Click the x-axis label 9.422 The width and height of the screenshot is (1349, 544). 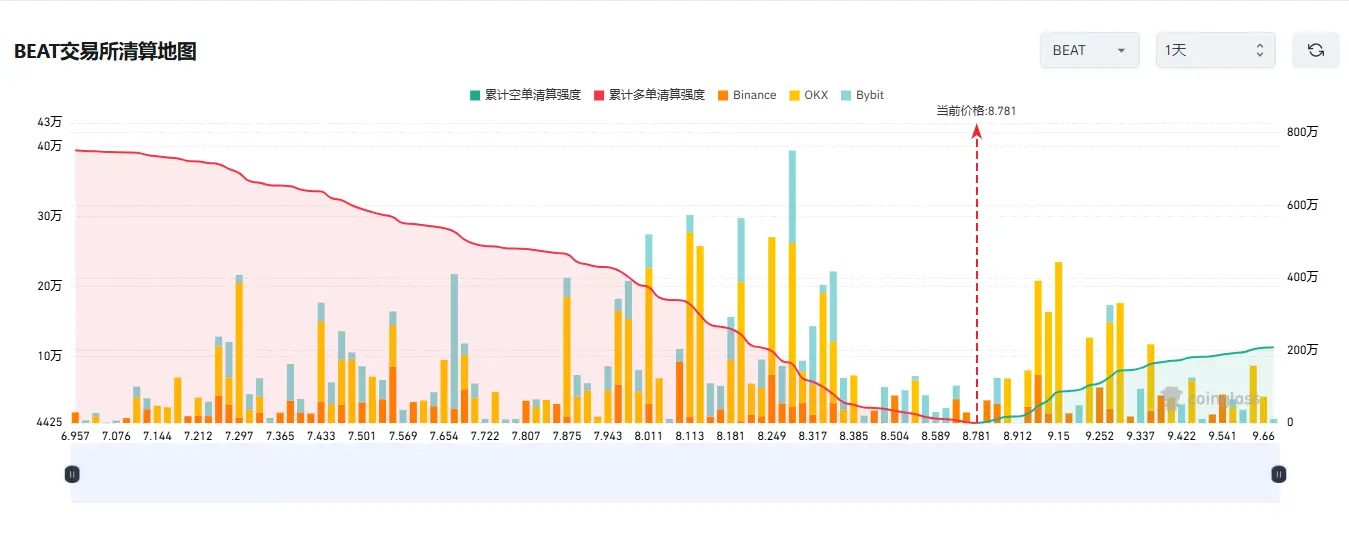1181,436
